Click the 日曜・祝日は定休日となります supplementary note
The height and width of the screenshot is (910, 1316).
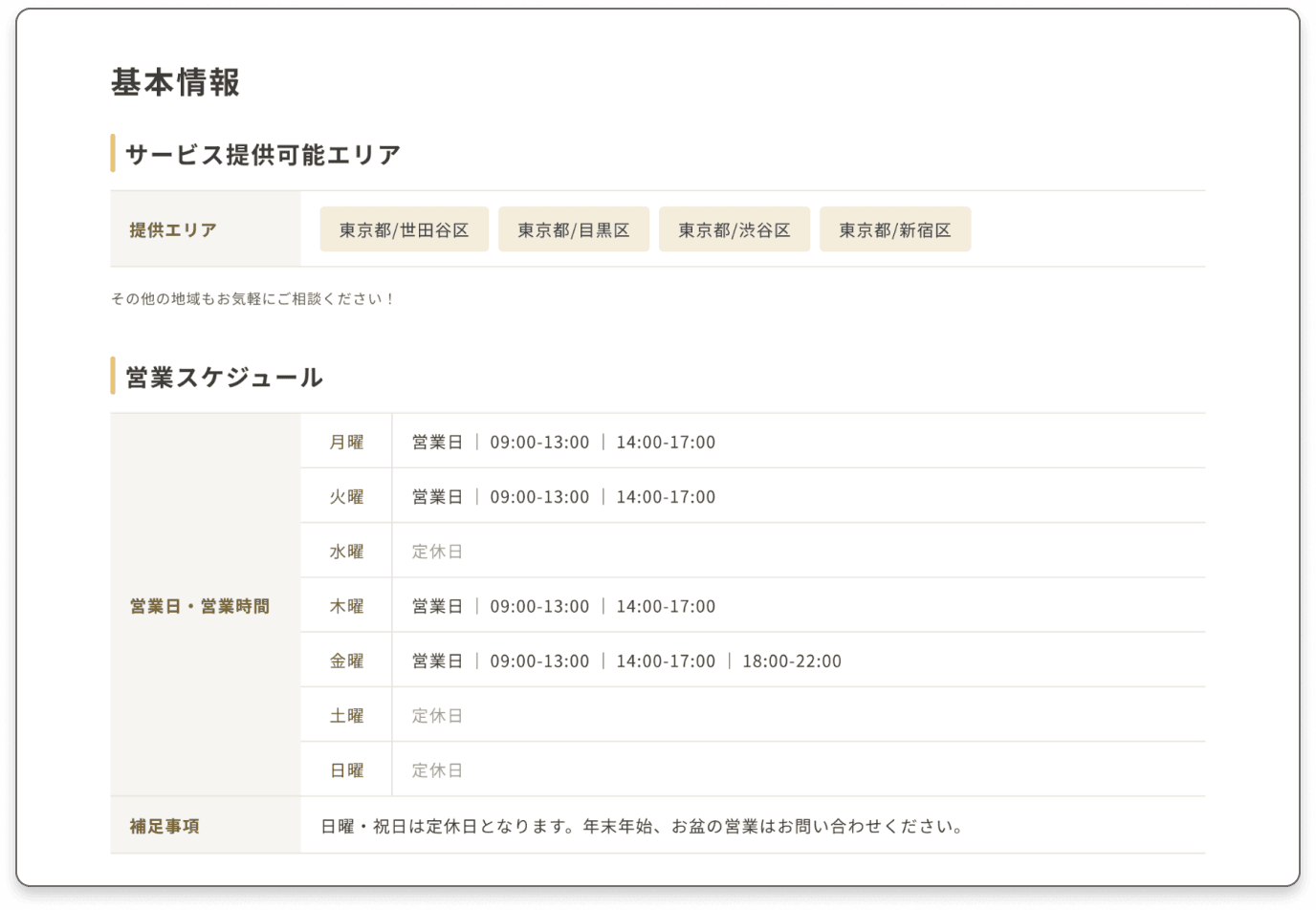[642, 826]
